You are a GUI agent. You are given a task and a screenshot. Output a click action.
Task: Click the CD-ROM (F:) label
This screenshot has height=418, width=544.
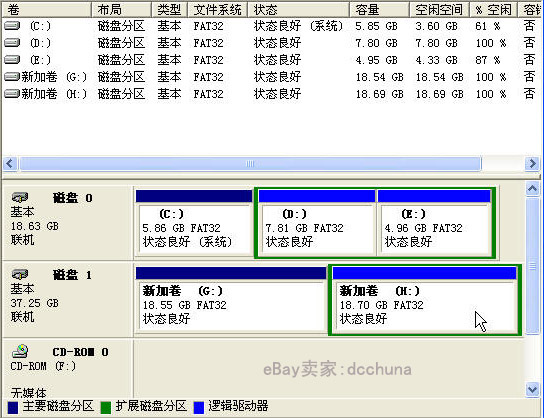click(x=43, y=366)
